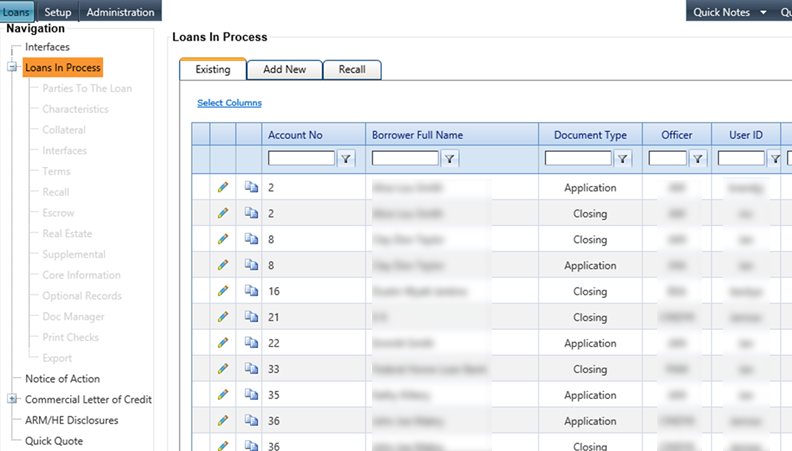Image resolution: width=792 pixels, height=451 pixels.
Task: Copy account 33 Closing record
Action: tap(251, 368)
